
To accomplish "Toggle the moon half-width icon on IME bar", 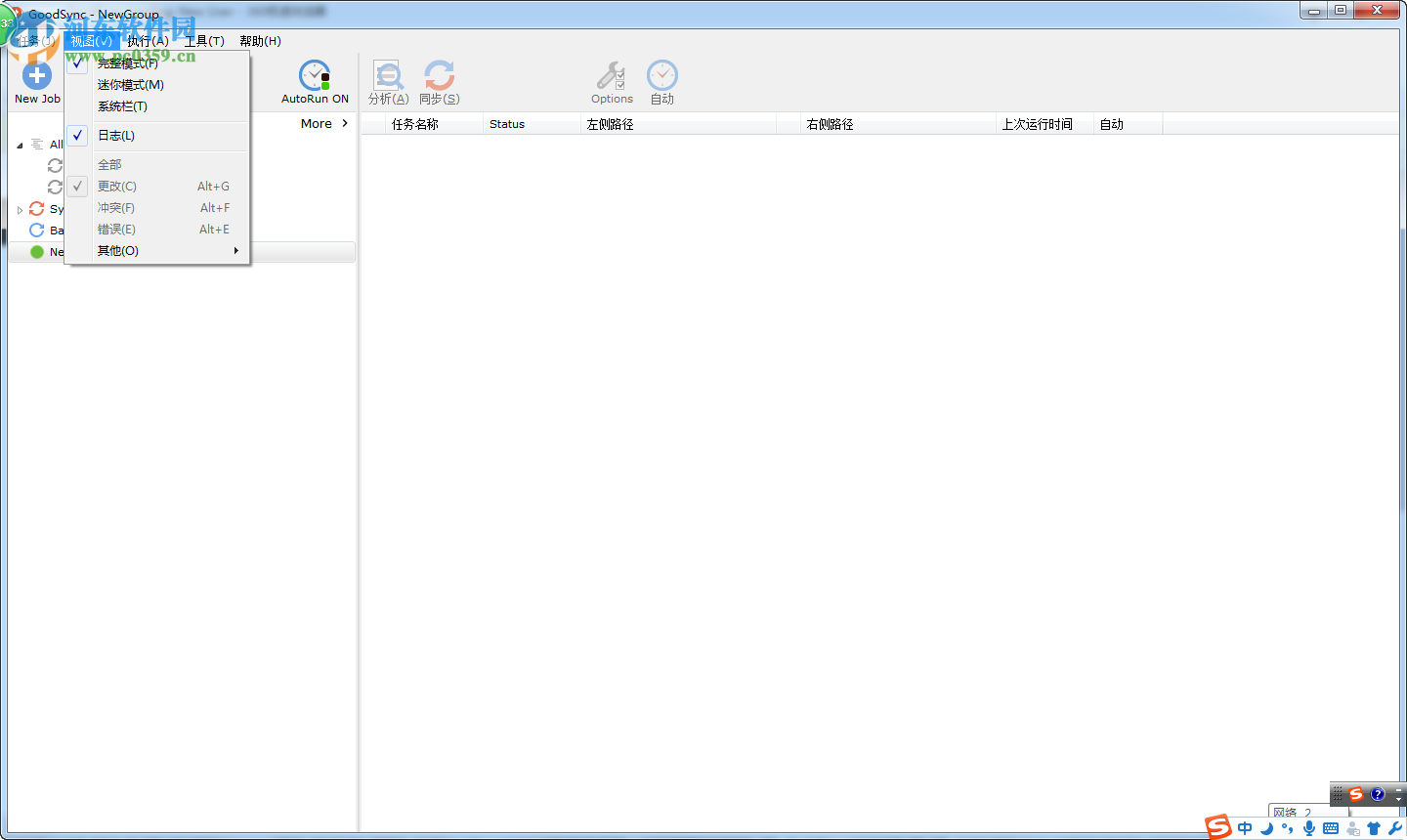I will coord(1267,828).
